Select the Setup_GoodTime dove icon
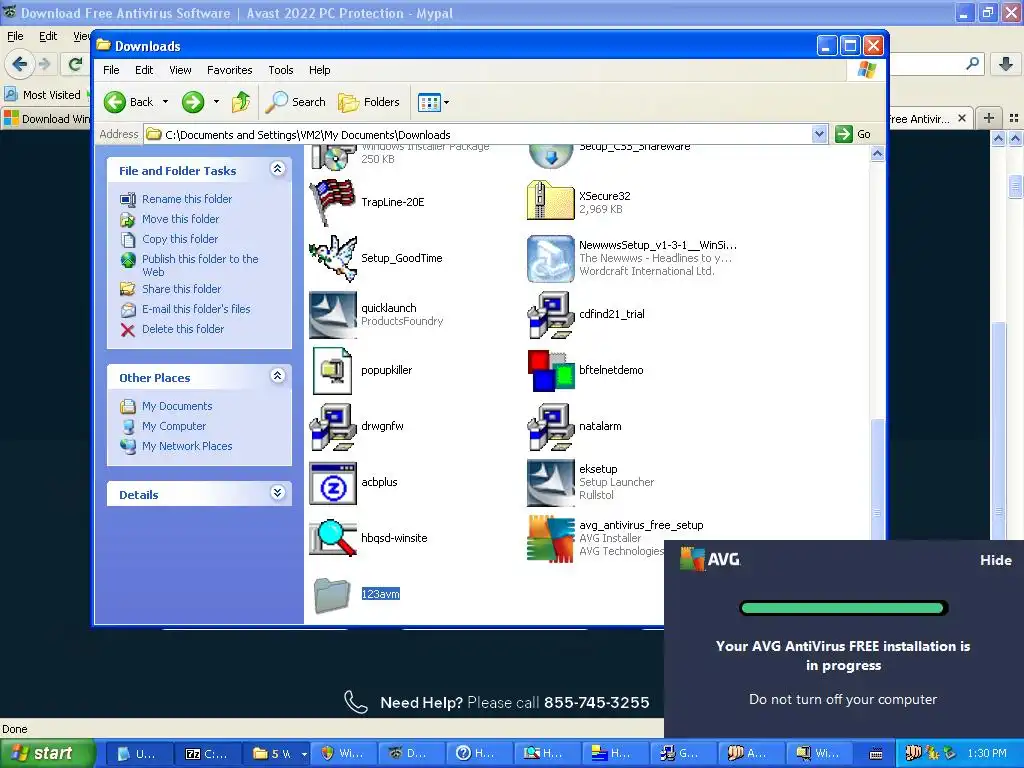Screen dimensions: 1024x768 pos(333,259)
